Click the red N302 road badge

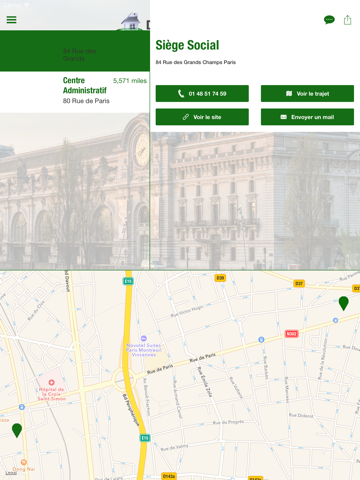pyautogui.click(x=291, y=334)
